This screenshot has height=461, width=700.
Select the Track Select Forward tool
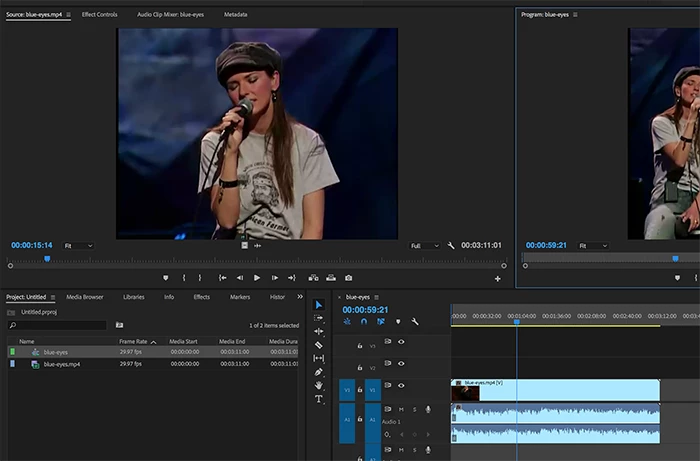(x=319, y=318)
